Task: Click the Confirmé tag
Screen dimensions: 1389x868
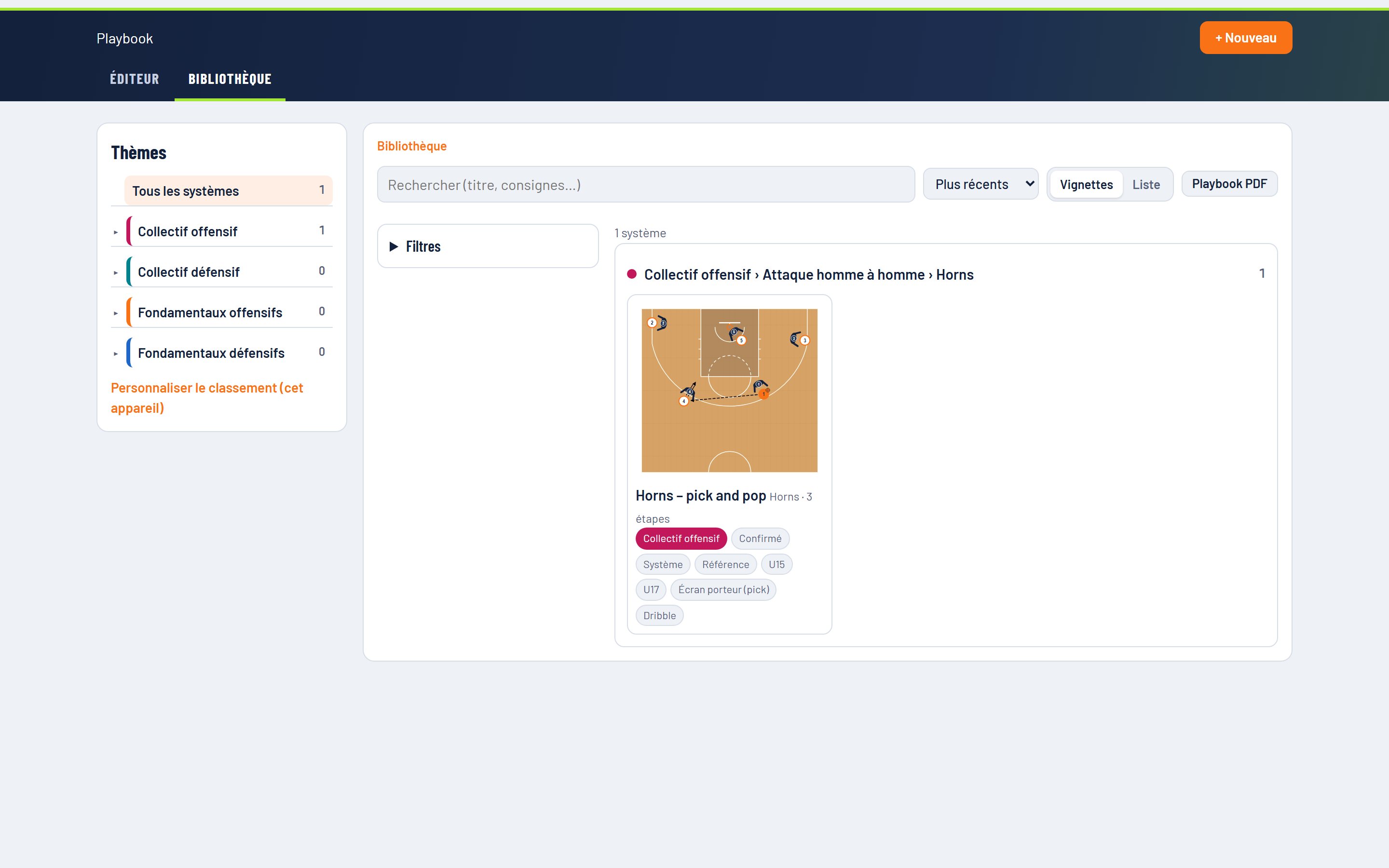Action: [760, 539]
